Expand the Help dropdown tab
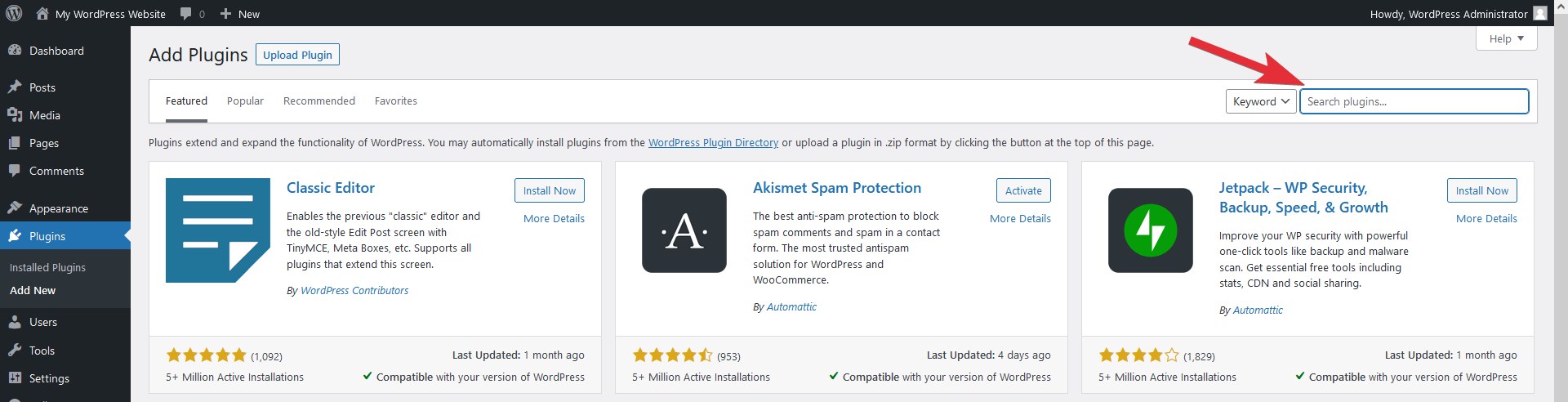Viewport: 1568px width, 402px height. 1507,38
